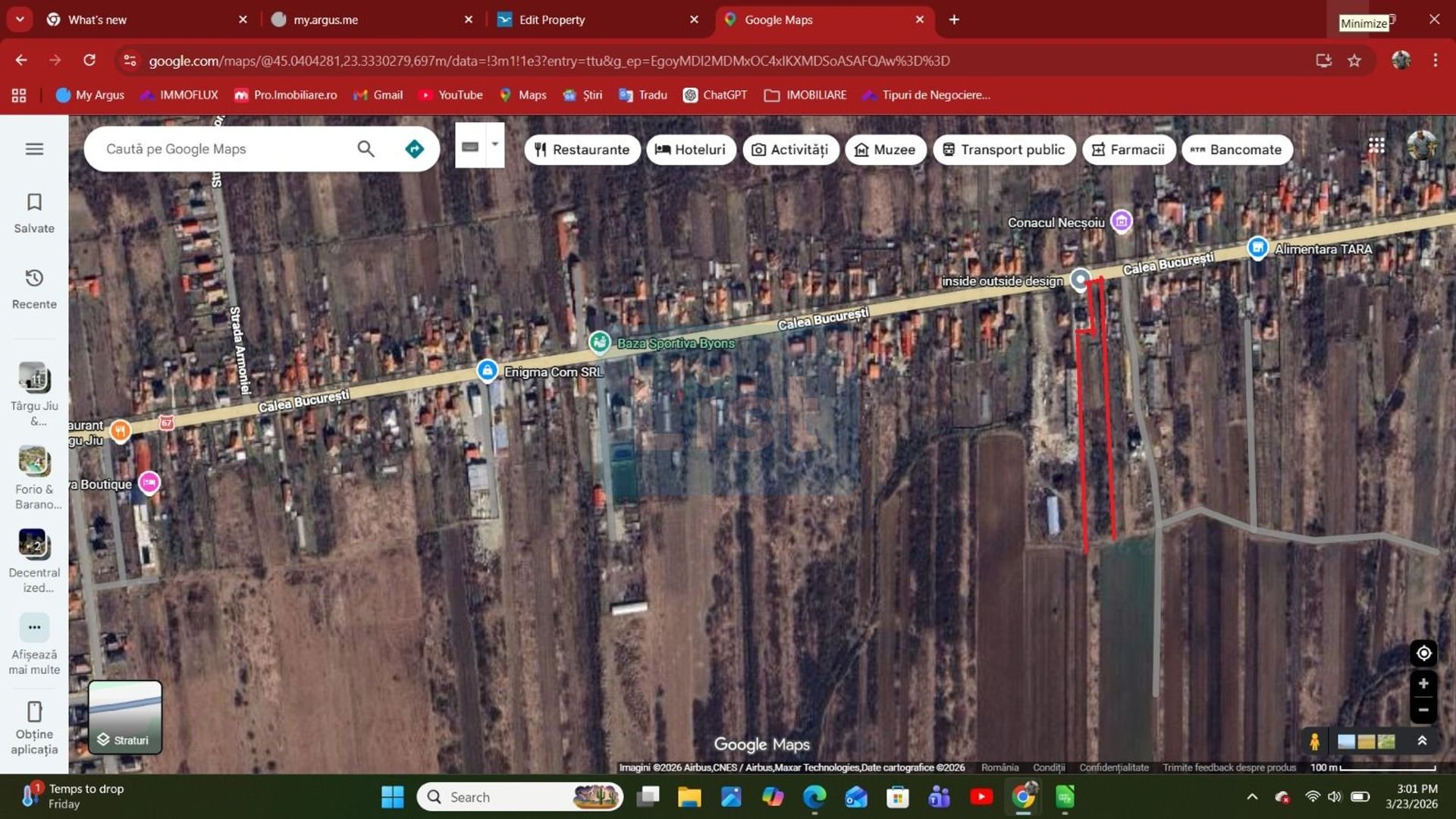Image resolution: width=1456 pixels, height=819 pixels.
Task: Toggle the Farmacii filter chip
Action: [x=1128, y=149]
